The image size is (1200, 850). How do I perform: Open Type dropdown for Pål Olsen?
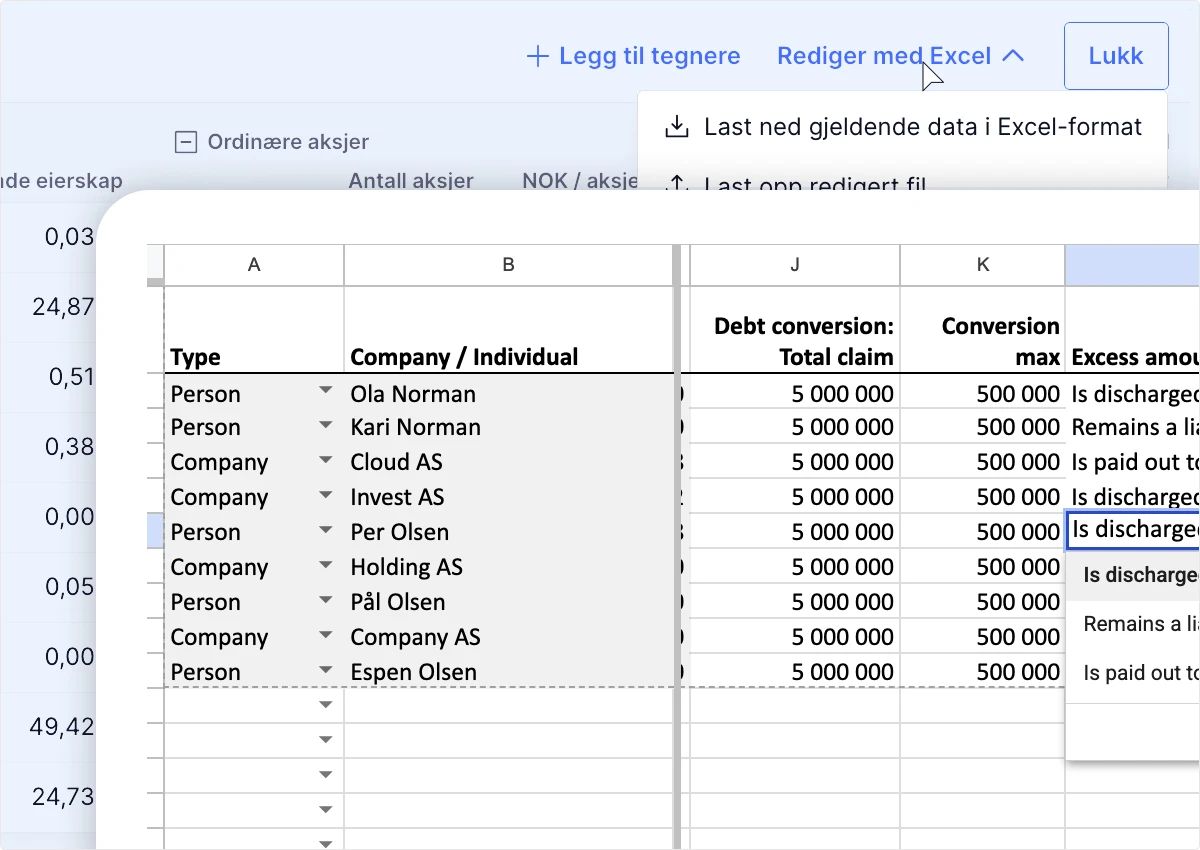pos(324,602)
